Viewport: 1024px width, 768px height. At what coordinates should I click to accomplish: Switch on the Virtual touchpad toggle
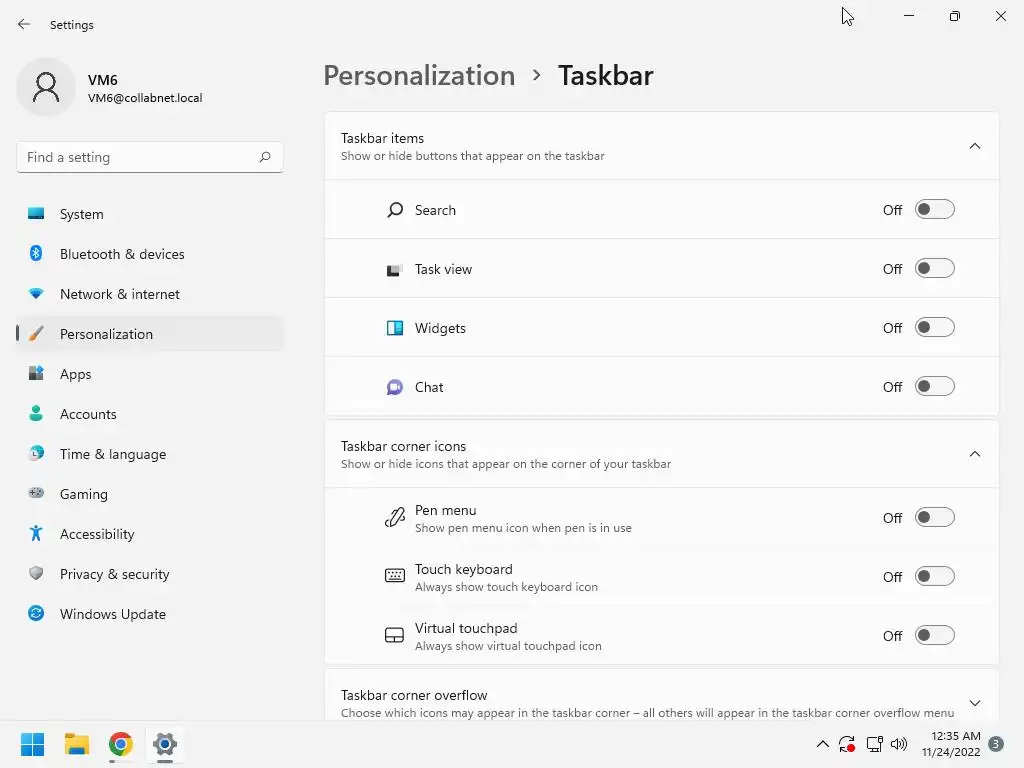click(935, 635)
